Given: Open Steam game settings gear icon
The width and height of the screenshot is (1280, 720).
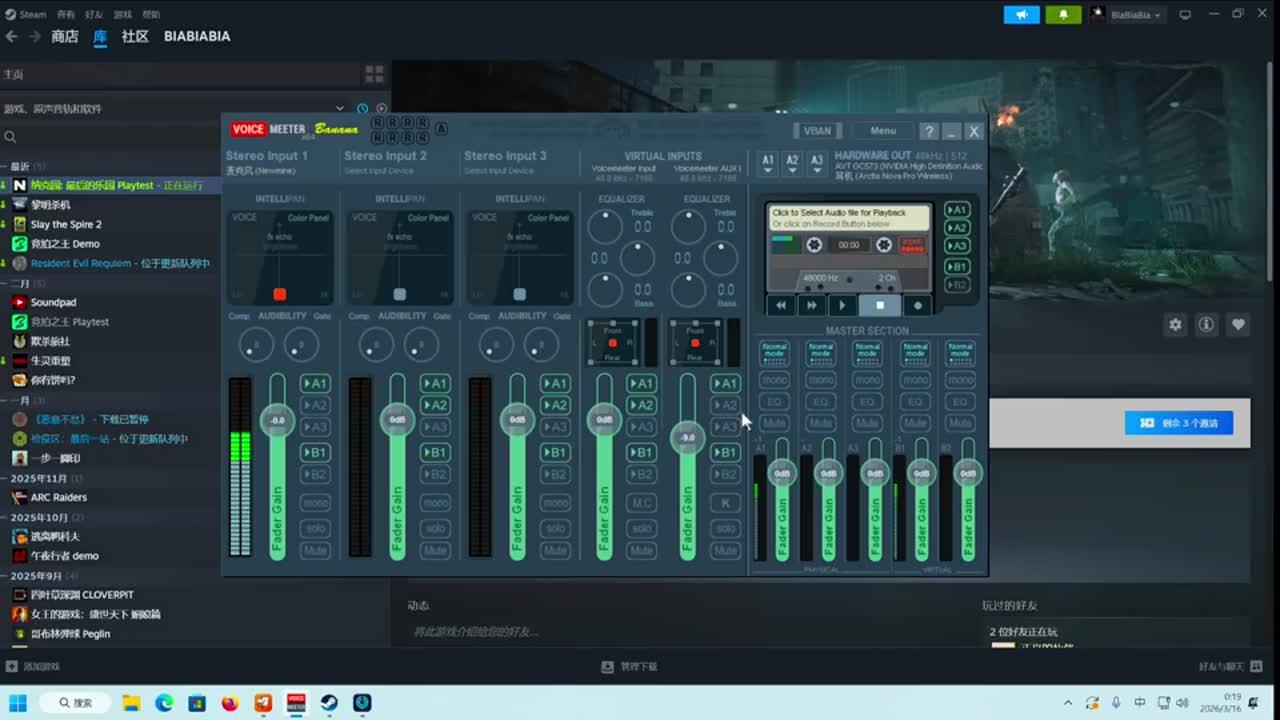Looking at the screenshot, I should [1175, 325].
